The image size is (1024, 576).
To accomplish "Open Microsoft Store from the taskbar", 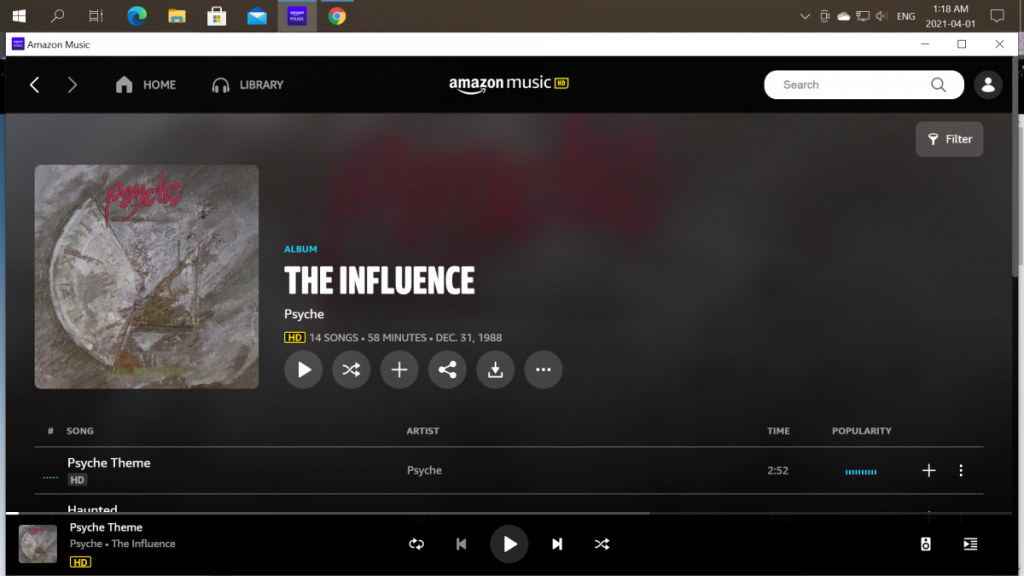I will pos(216,16).
